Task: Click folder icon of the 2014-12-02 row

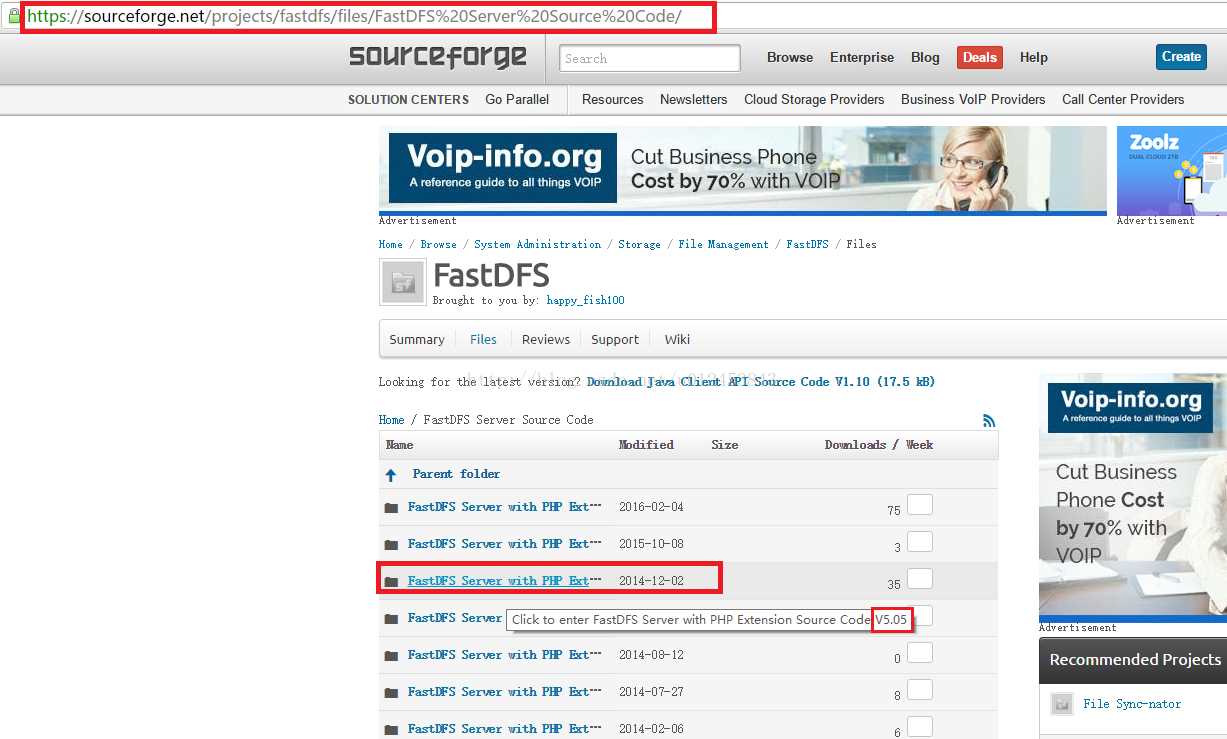Action: coord(391,582)
